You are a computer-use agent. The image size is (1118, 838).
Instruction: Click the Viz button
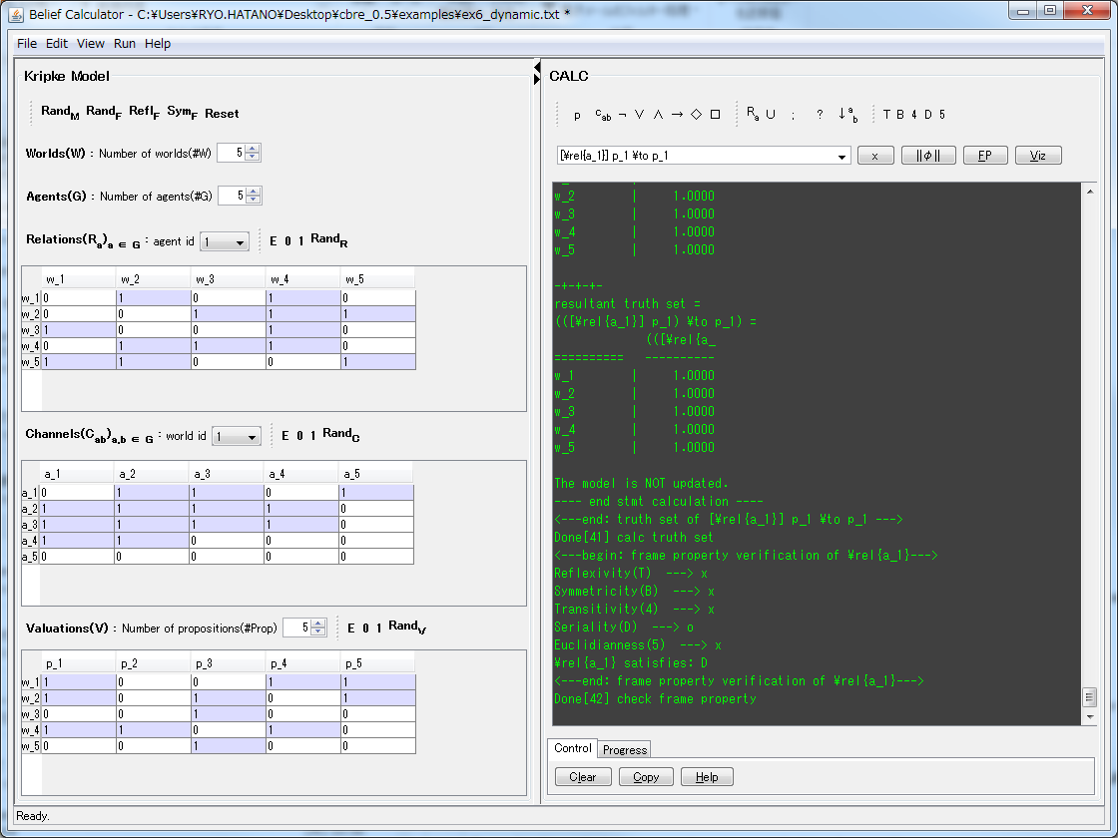coord(1037,155)
